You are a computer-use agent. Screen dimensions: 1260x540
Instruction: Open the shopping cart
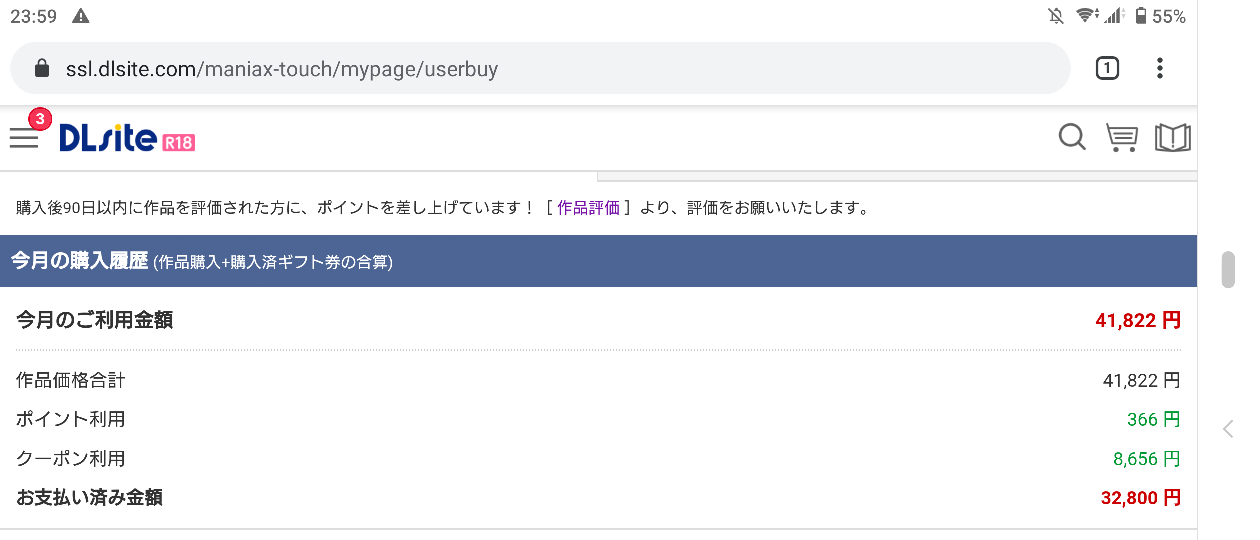1122,138
